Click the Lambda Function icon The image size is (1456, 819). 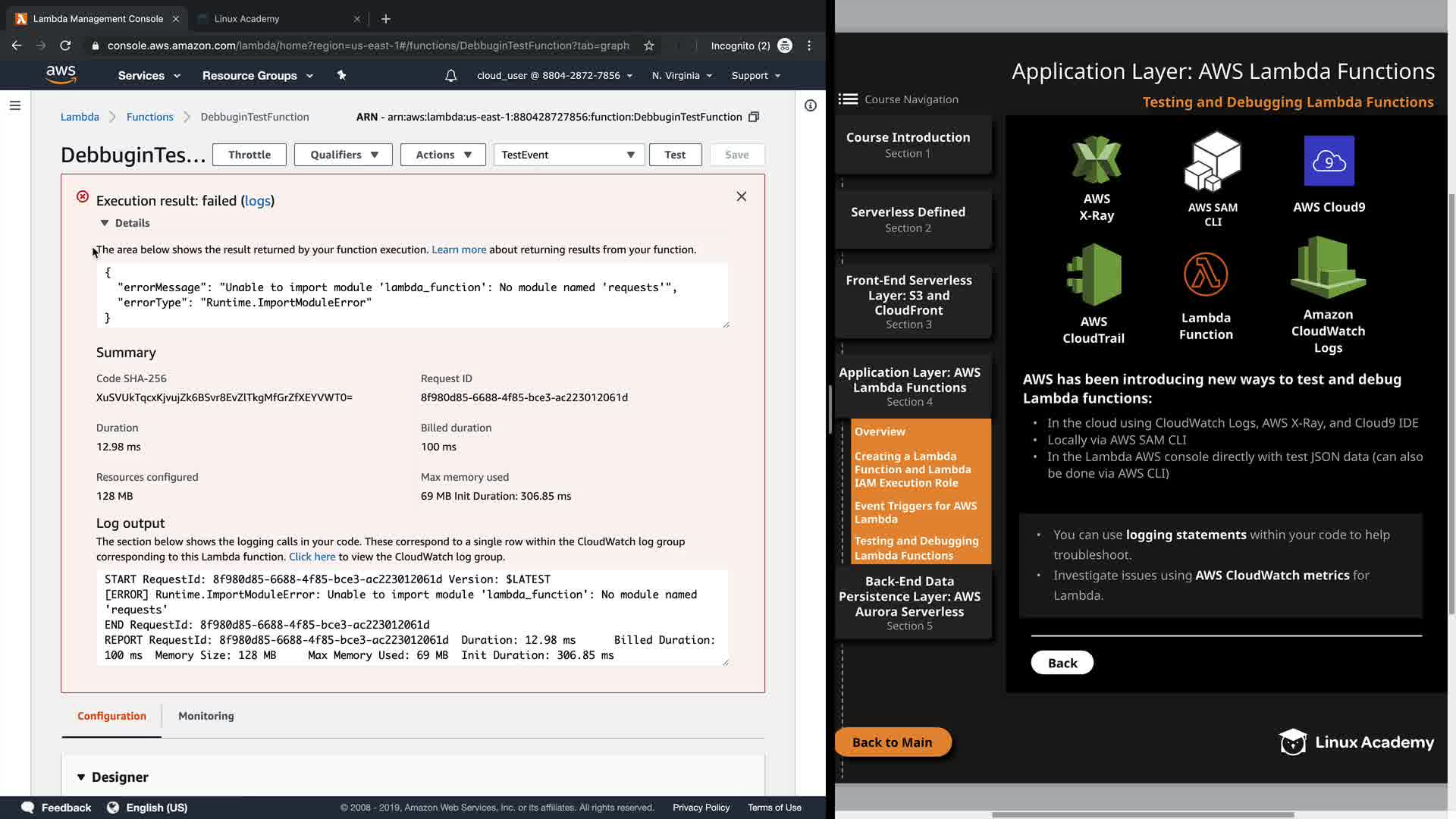click(1205, 275)
